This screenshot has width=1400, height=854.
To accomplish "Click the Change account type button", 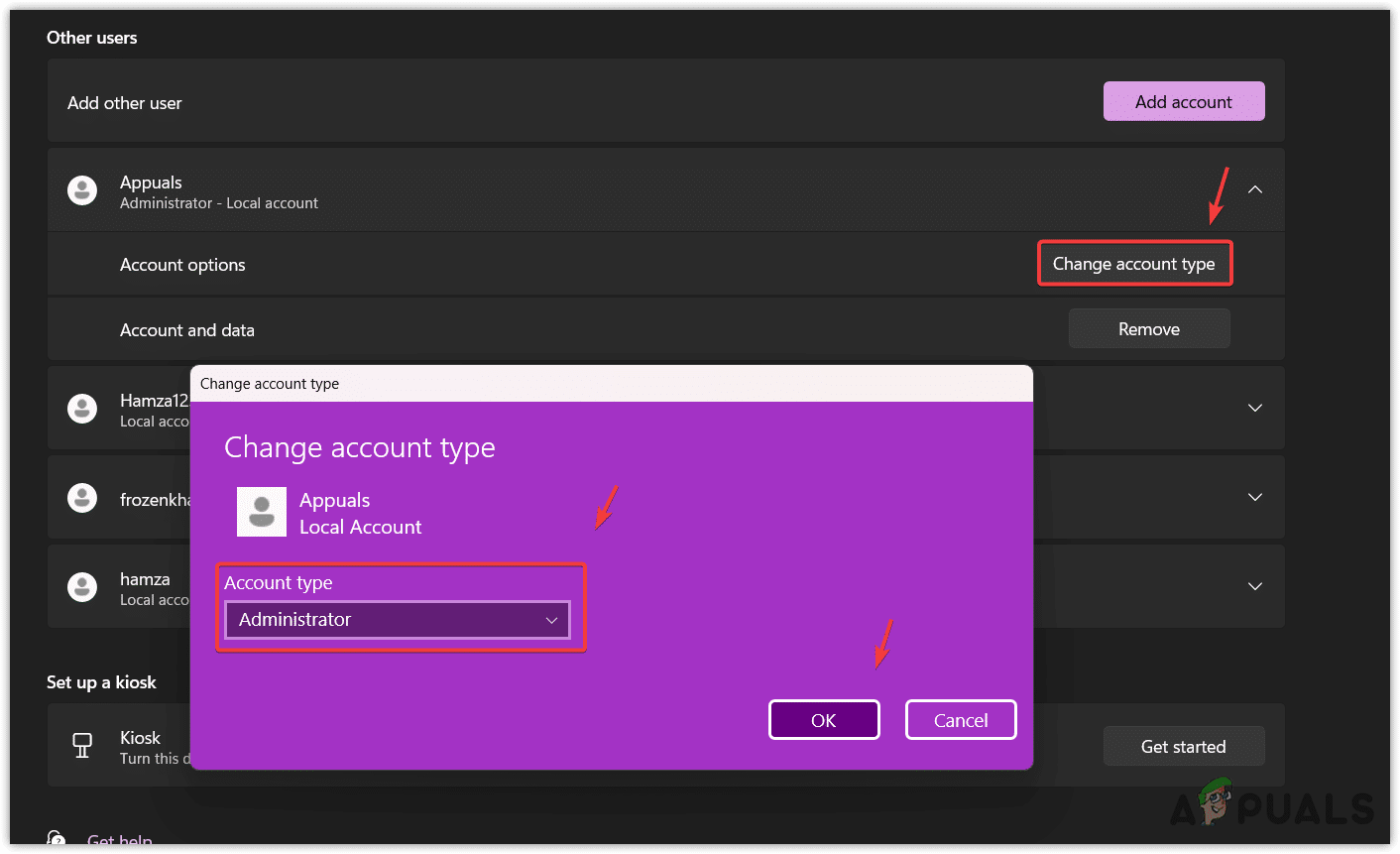I will point(1134,264).
